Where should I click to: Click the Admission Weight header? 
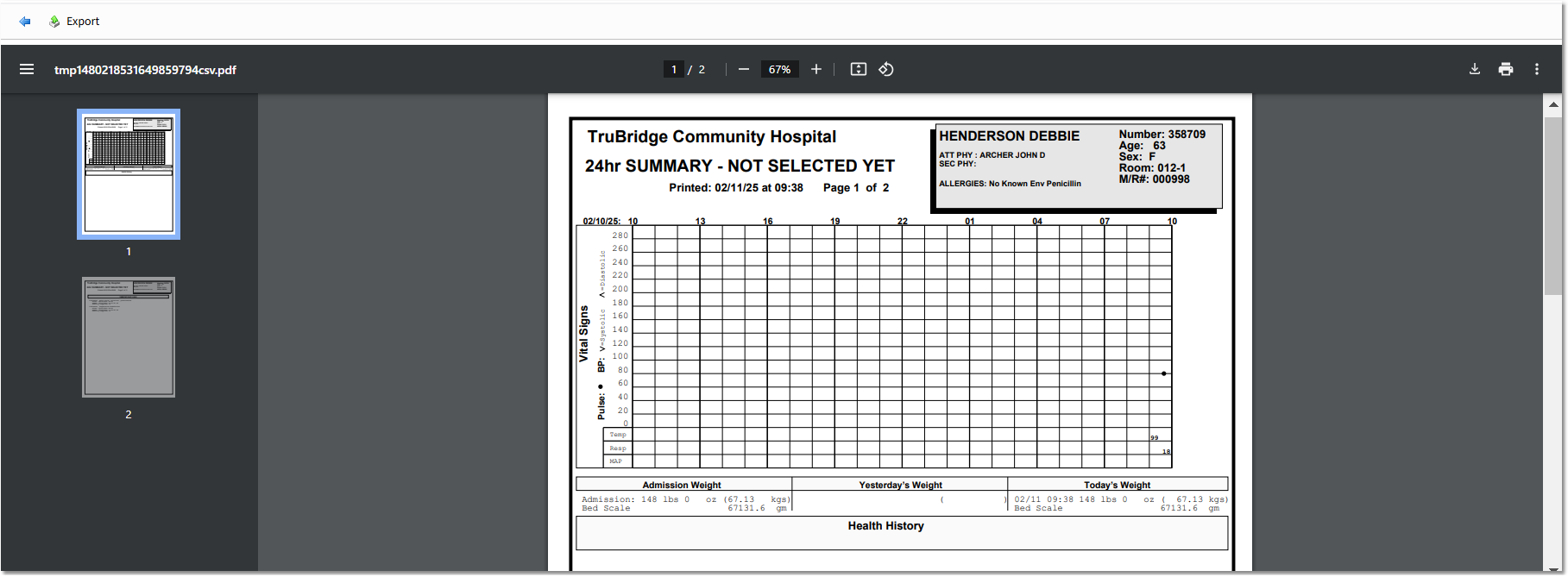pyautogui.click(x=682, y=485)
